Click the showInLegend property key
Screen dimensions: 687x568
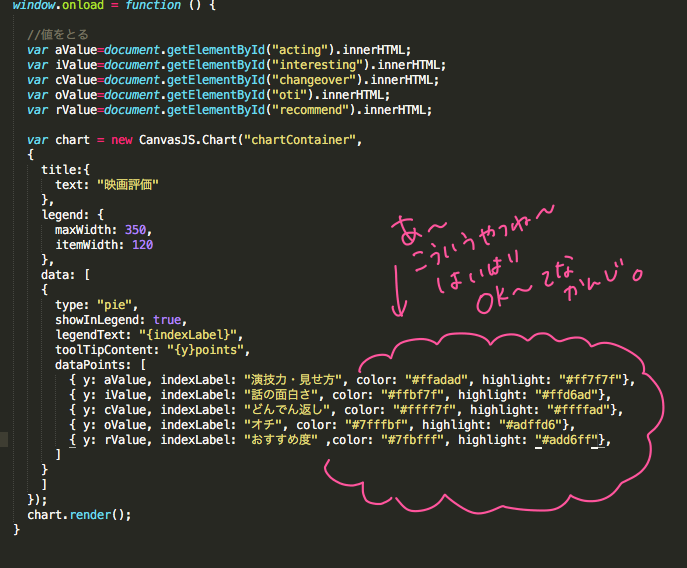tap(97, 320)
